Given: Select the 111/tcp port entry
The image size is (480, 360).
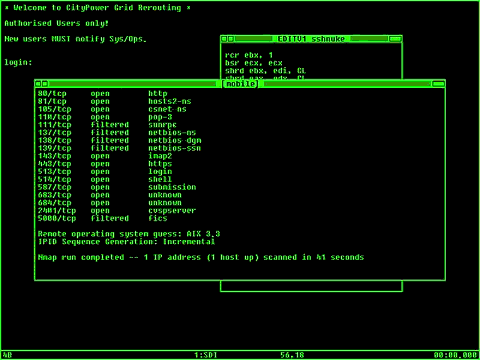Looking at the screenshot, I should point(54,125).
